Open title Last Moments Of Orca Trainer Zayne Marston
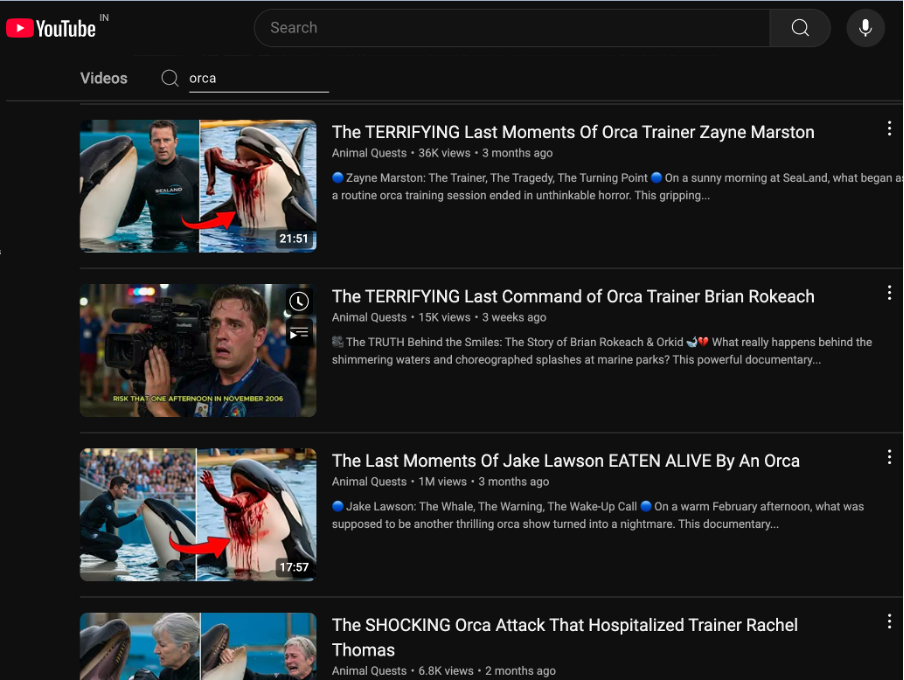 point(573,132)
